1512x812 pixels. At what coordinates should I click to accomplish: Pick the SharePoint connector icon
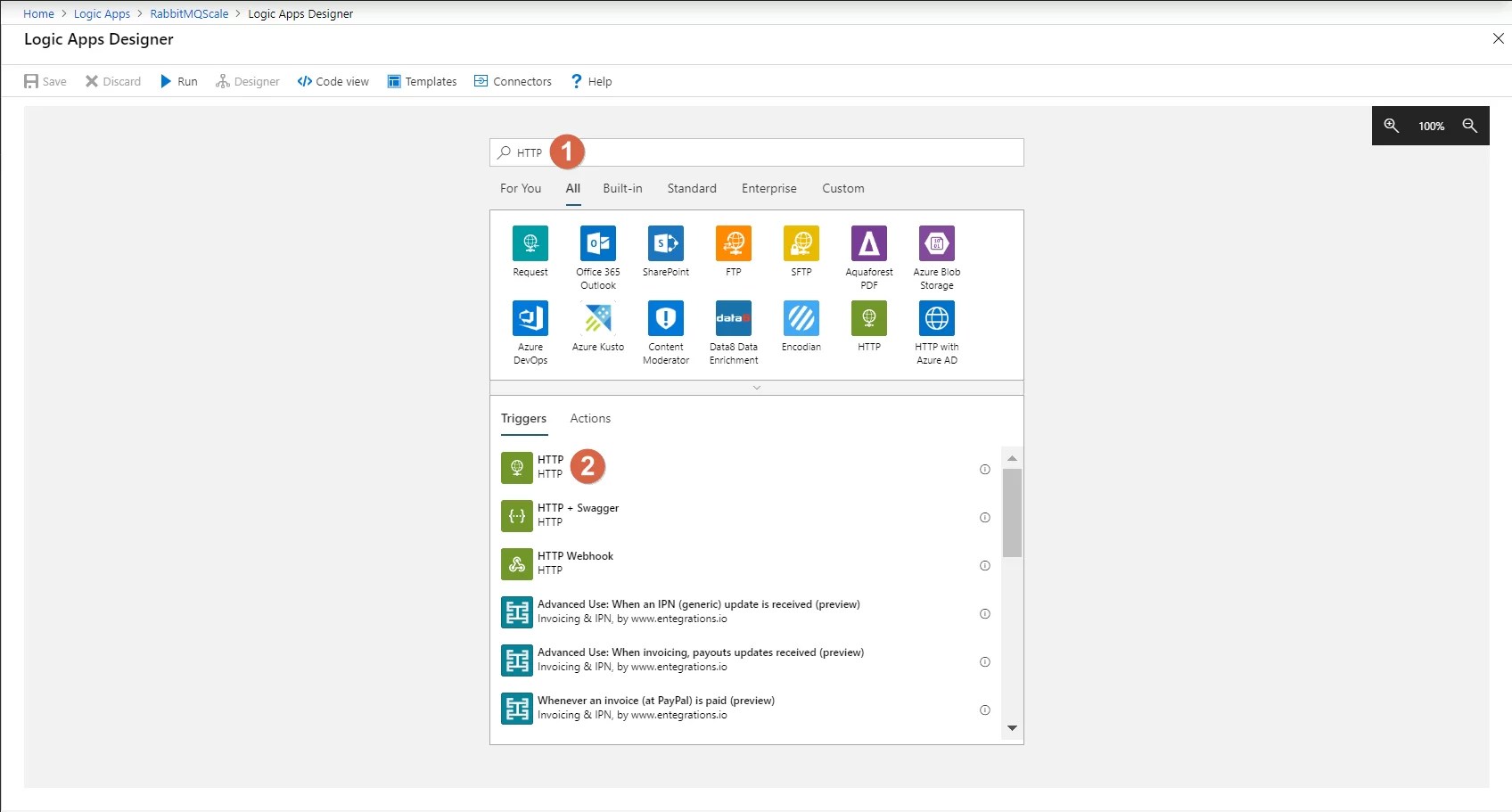click(666, 243)
